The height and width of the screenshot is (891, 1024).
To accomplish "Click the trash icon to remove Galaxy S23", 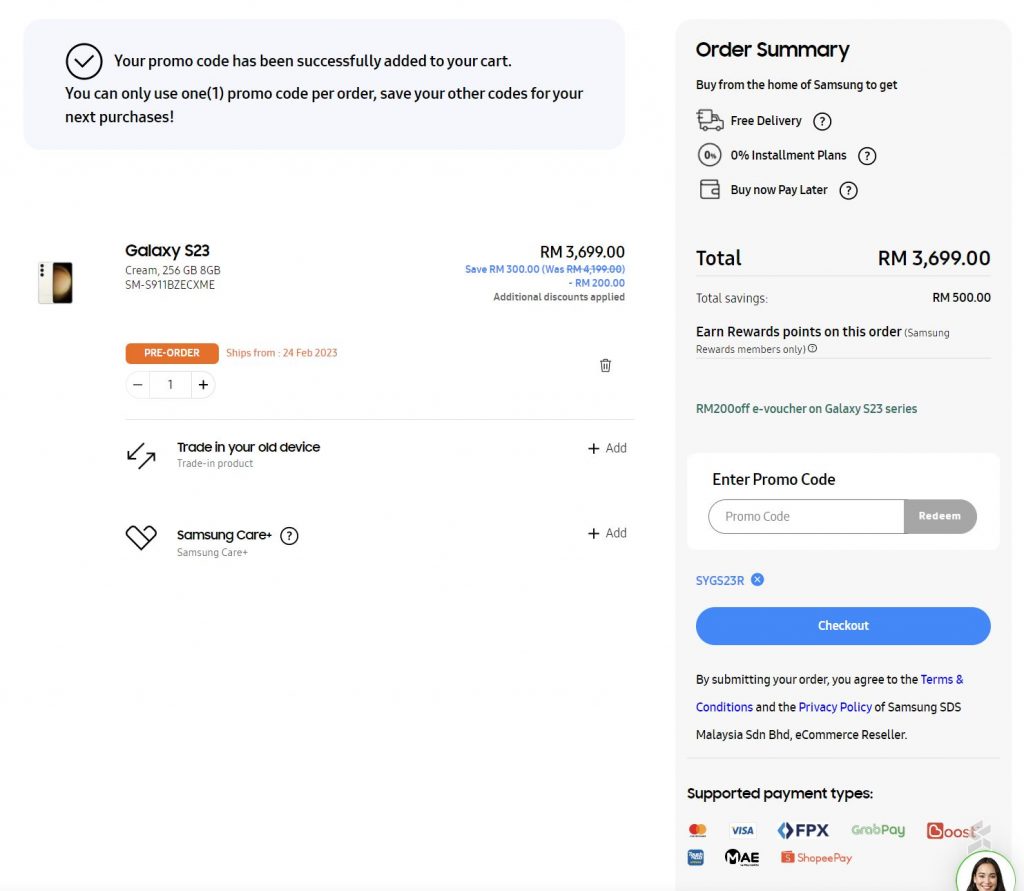I will 605,366.
